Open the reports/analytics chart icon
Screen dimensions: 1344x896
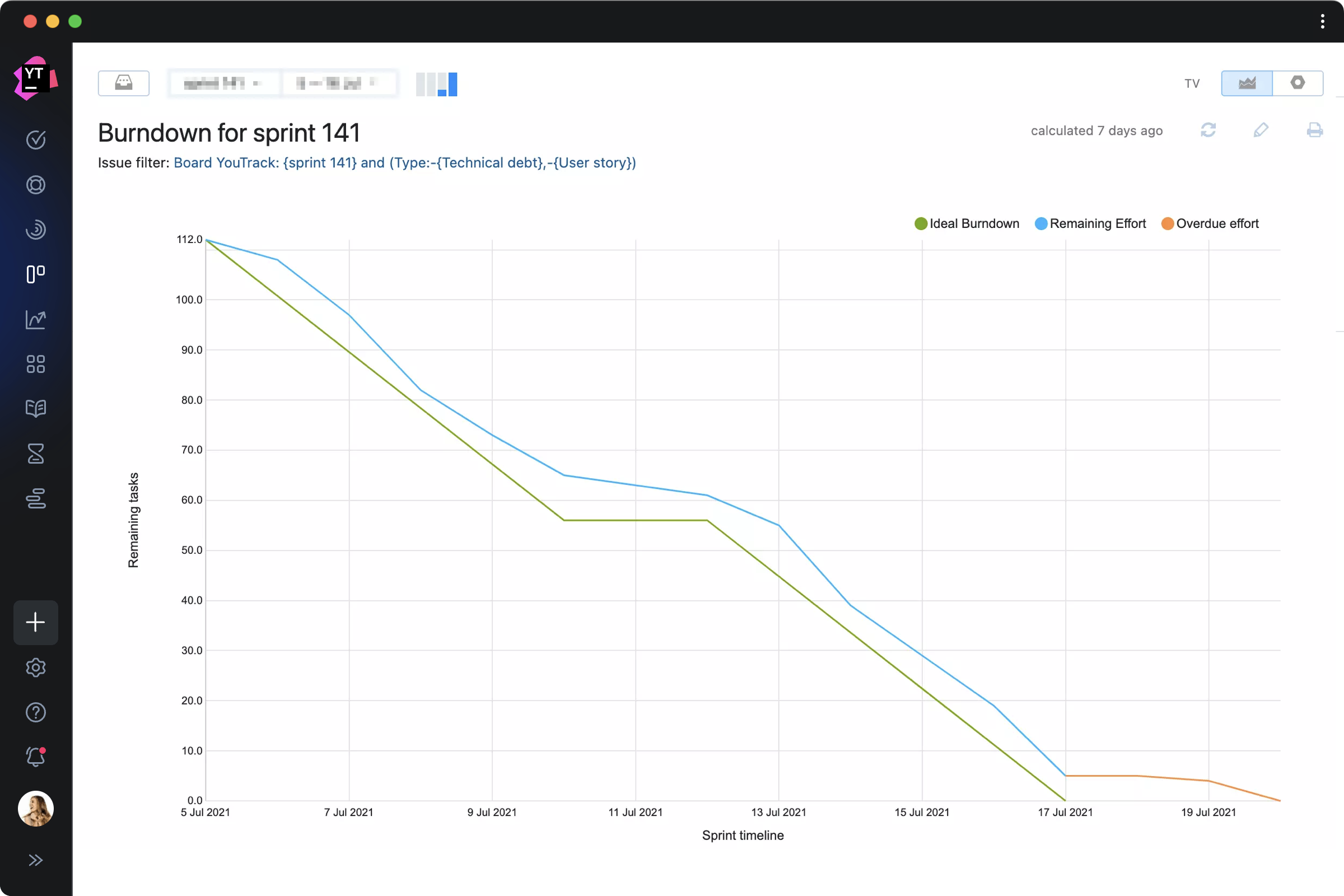(x=35, y=319)
